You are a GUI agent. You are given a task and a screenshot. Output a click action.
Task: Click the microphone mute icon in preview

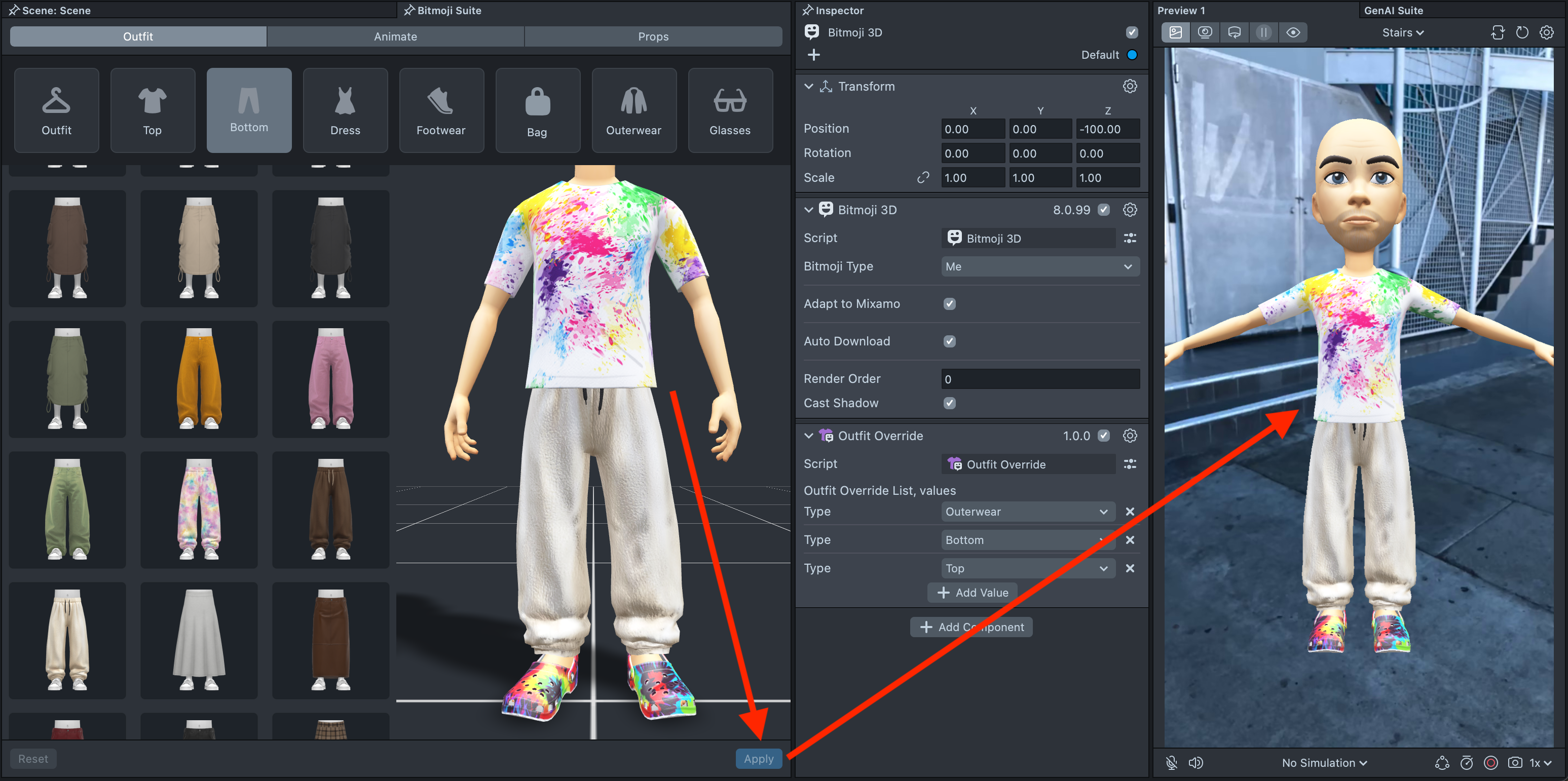point(1171,762)
